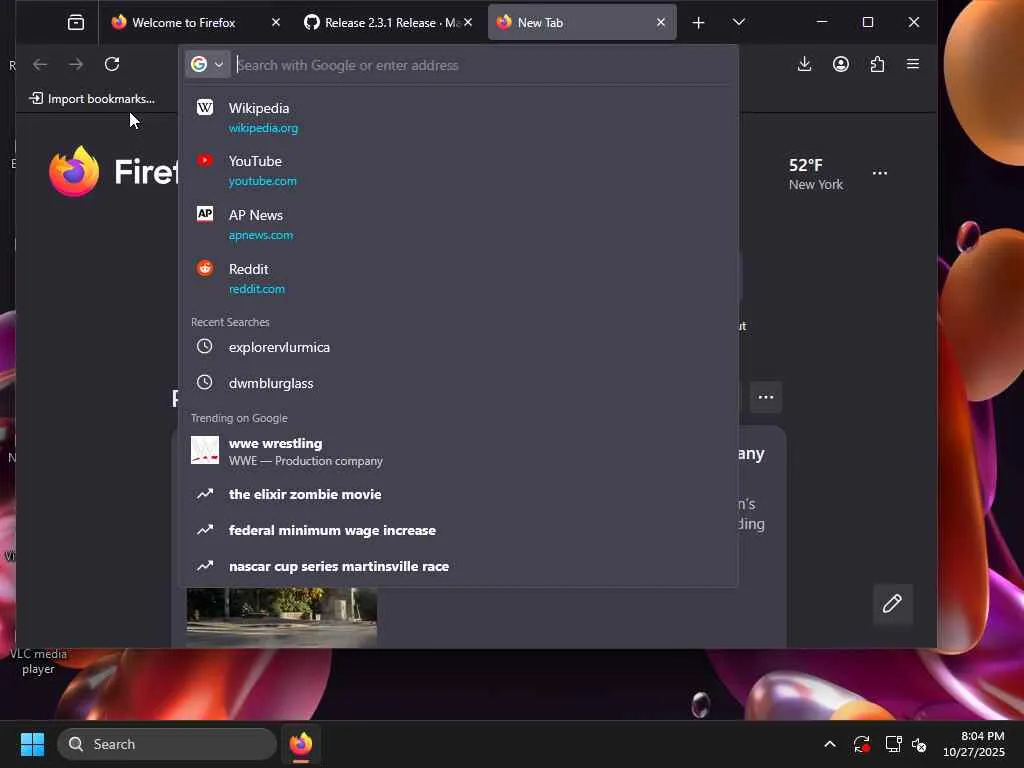This screenshot has height=768, width=1024.
Task: Click Firefox icon in the taskbar
Action: point(301,744)
